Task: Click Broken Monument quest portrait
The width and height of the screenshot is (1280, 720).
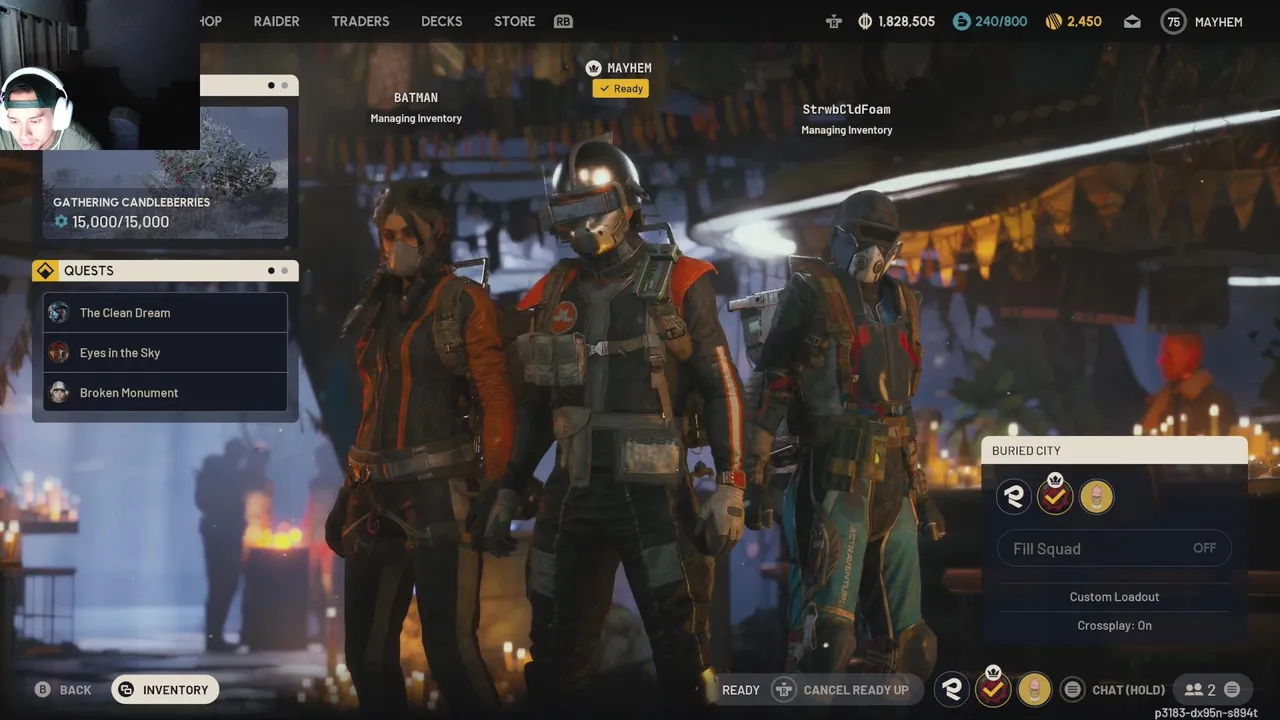Action: [x=59, y=392]
